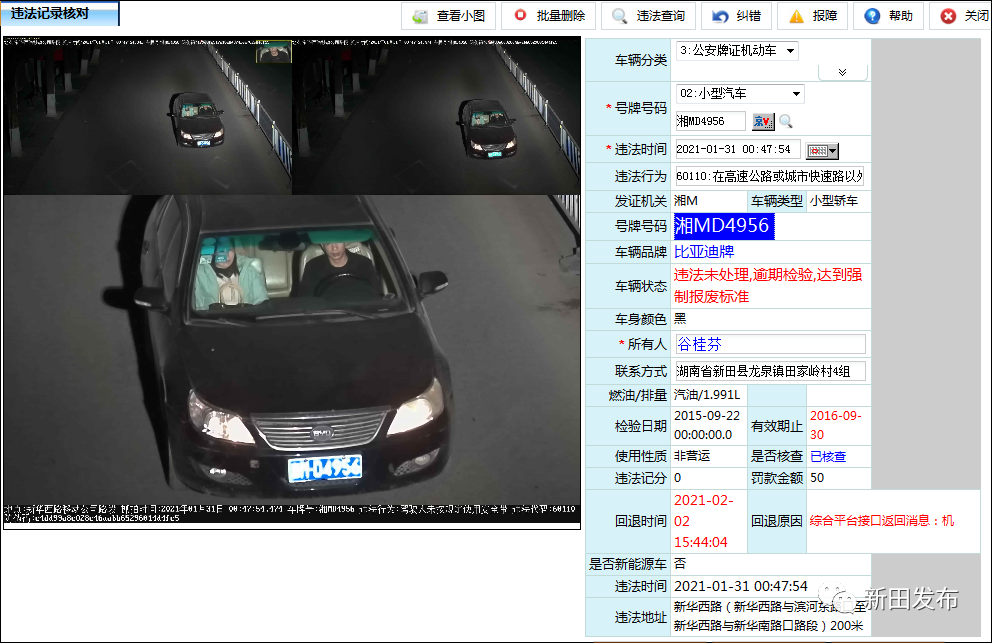Image resolution: width=992 pixels, height=643 pixels.
Task: Click the 检验日期 value 2015-09-22
Action: click(707, 425)
